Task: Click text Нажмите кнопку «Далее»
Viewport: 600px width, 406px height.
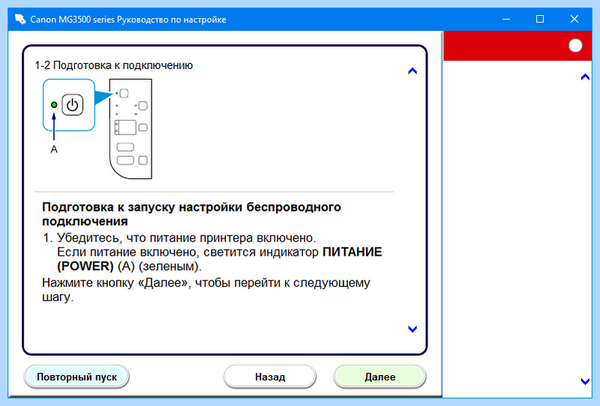Action: click(x=116, y=283)
